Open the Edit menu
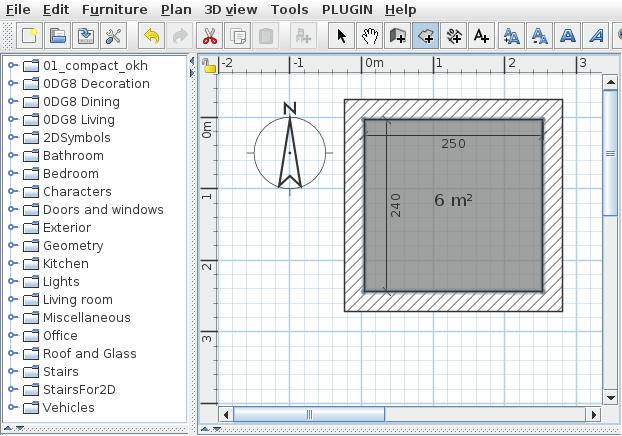The height and width of the screenshot is (436, 622). click(x=56, y=10)
